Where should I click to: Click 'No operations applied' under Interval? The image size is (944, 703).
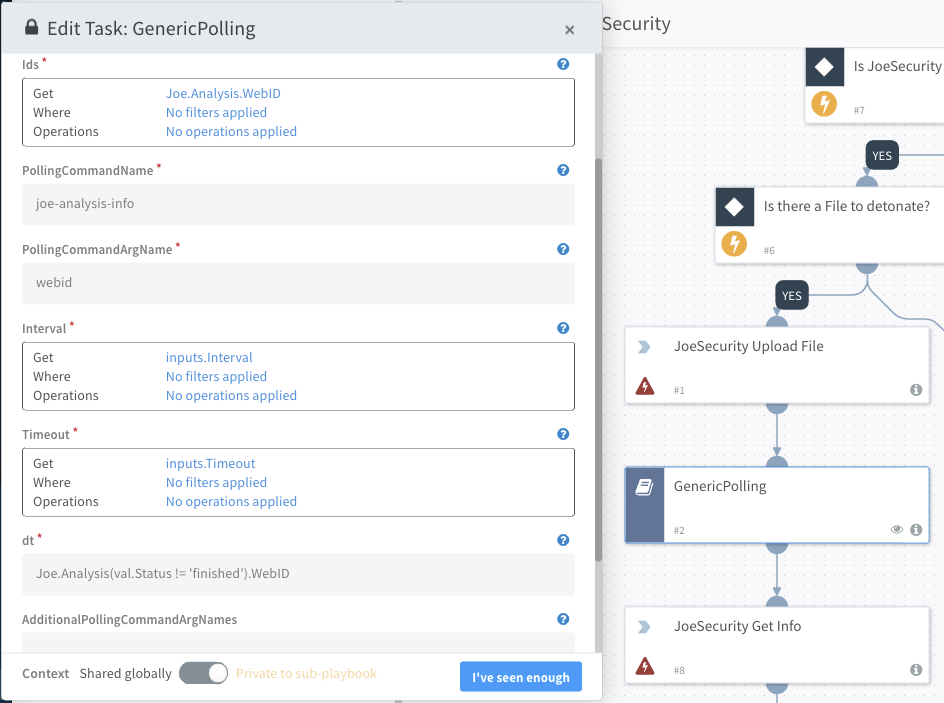coord(231,395)
